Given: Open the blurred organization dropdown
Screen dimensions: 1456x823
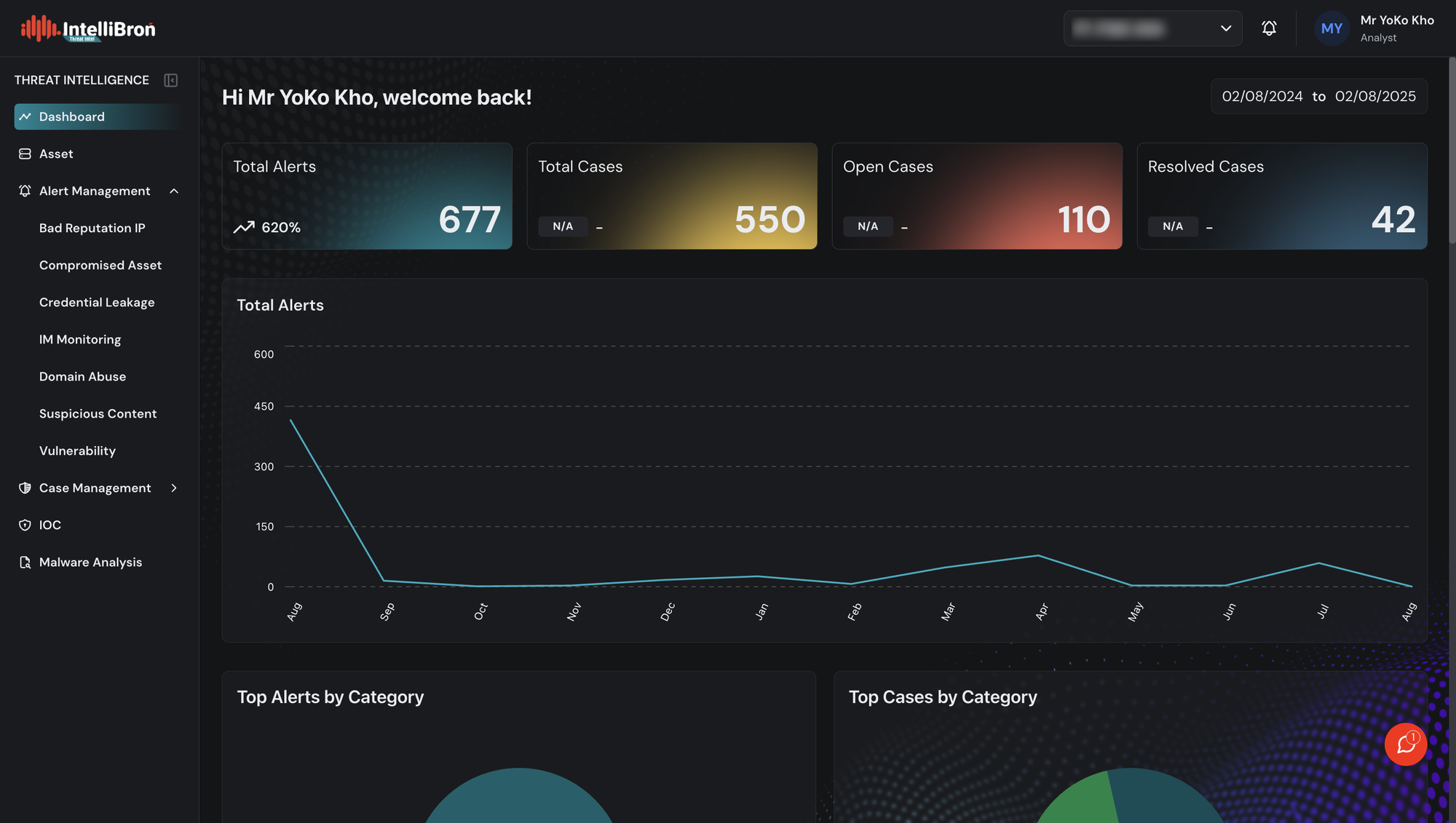Looking at the screenshot, I should pos(1152,28).
